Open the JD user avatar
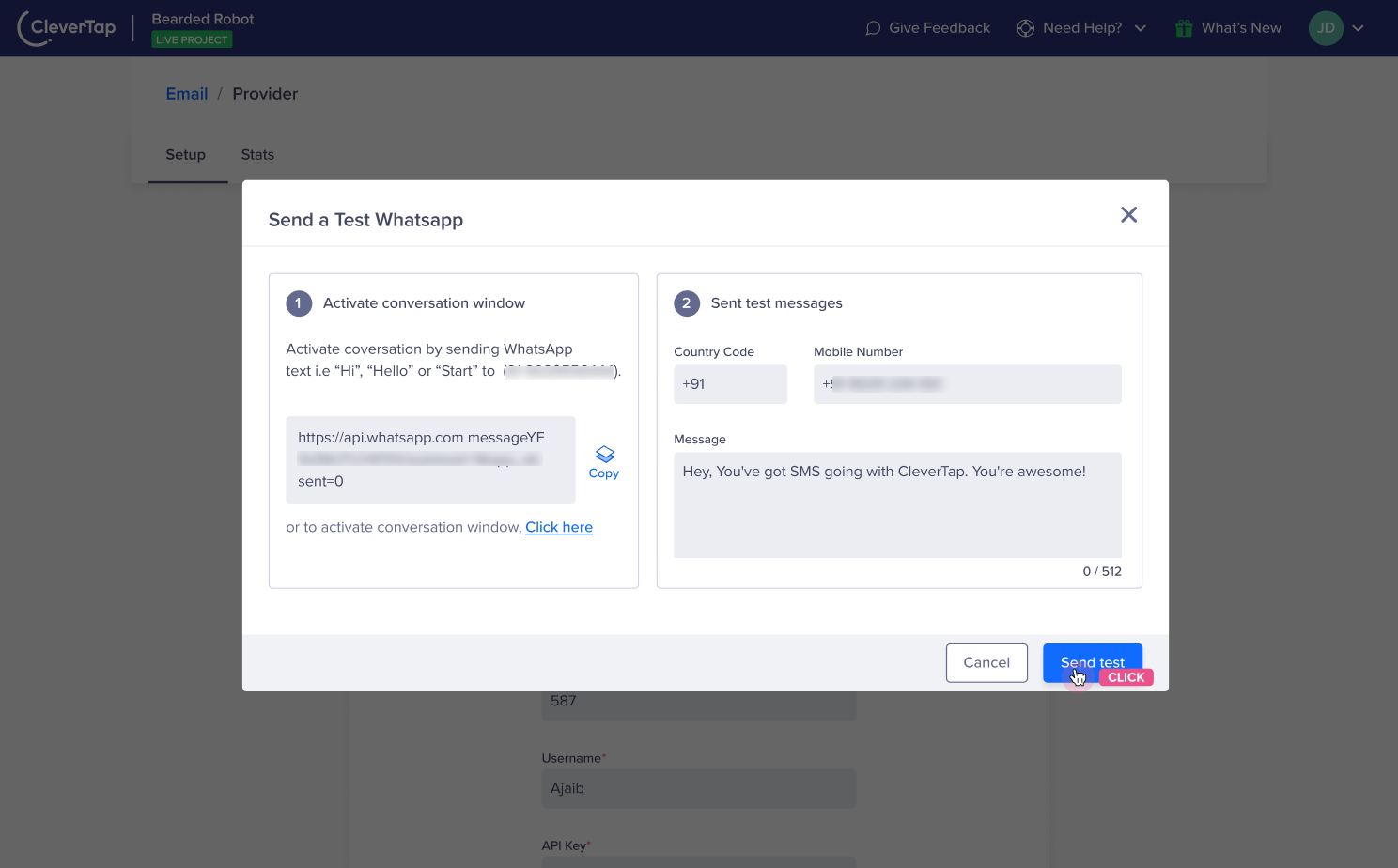 [x=1326, y=28]
